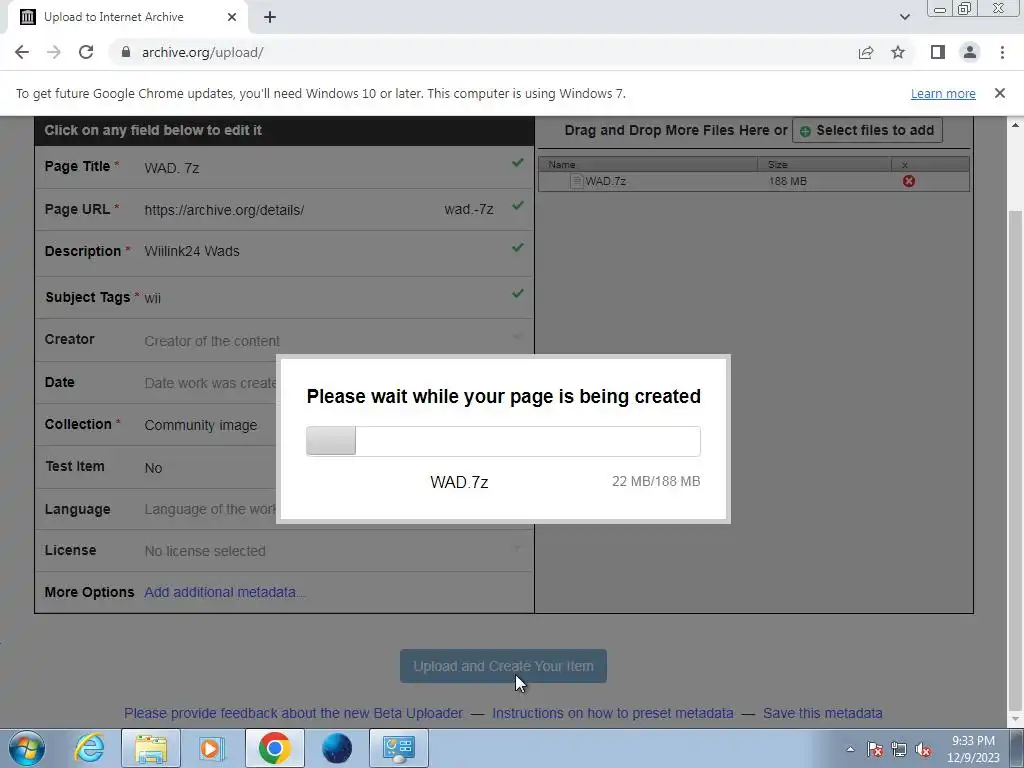The image size is (1024, 768).
Task: Click the muted volume tray icon
Action: coord(923,749)
